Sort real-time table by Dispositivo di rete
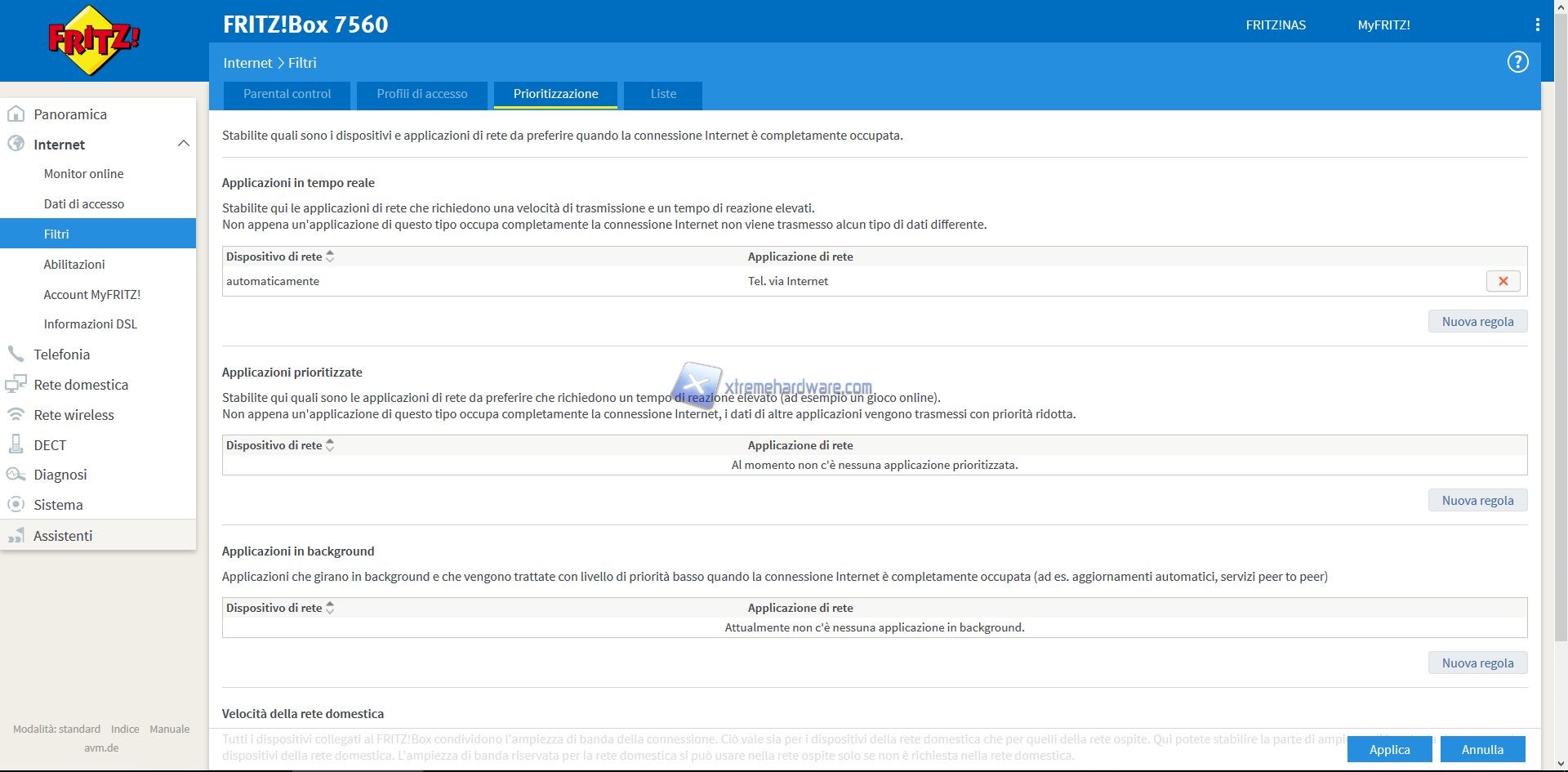Image resolution: width=1568 pixels, height=772 pixels. click(x=330, y=257)
